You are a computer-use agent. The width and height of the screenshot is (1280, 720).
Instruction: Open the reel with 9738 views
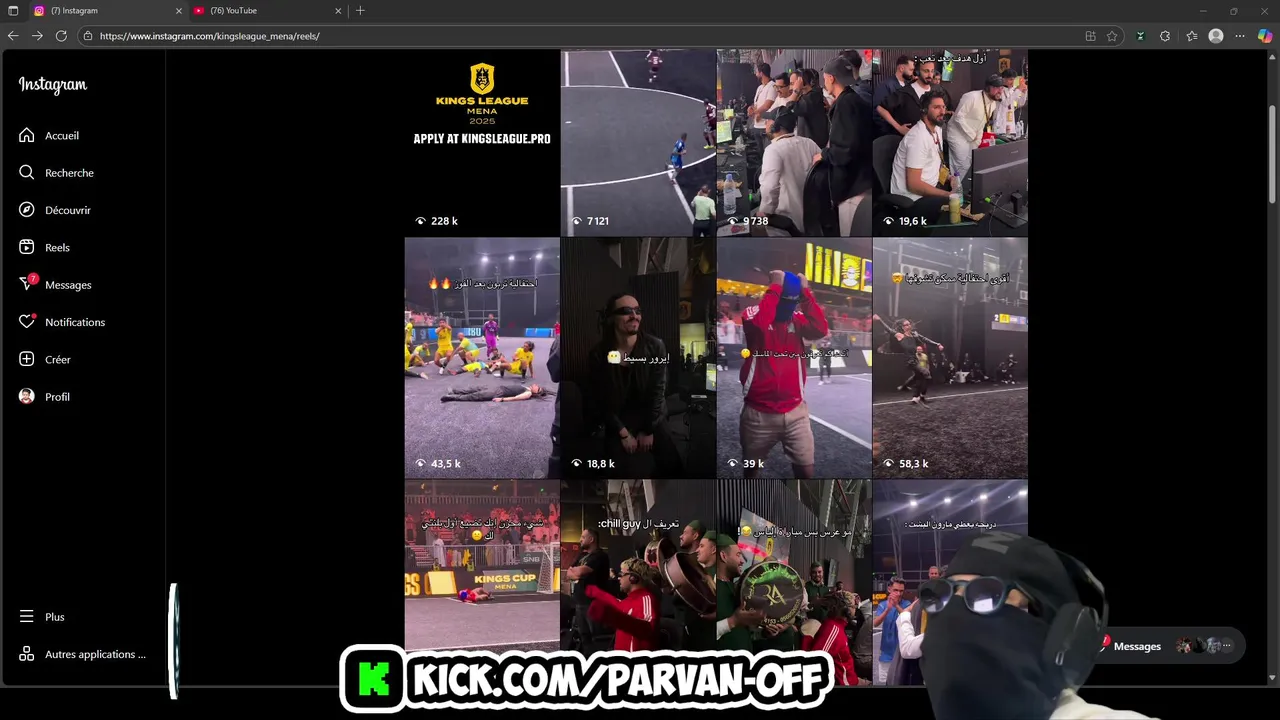click(x=794, y=142)
